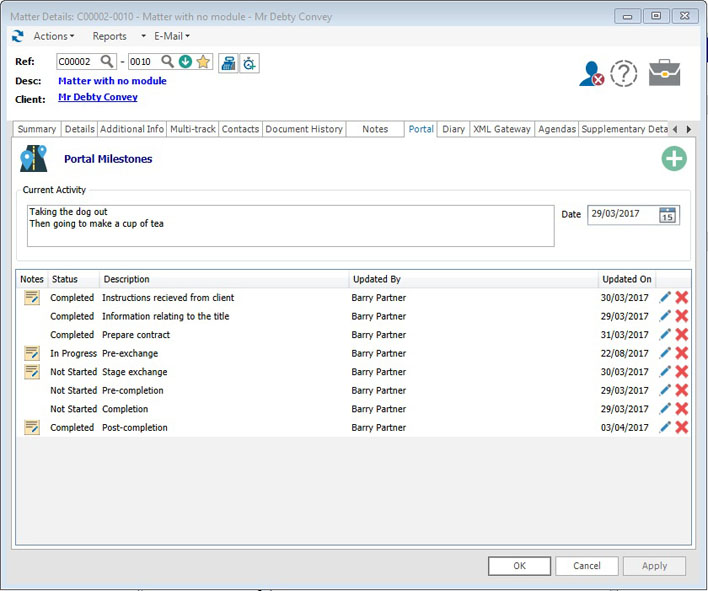
Task: Click the yellow star favourite icon
Action: pyautogui.click(x=203, y=62)
